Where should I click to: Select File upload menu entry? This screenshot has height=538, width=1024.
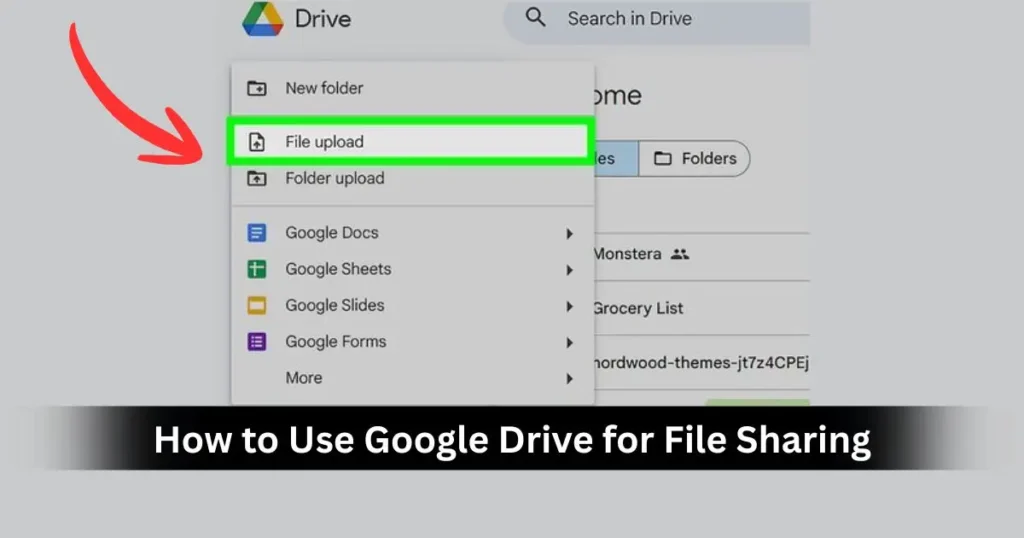coord(410,142)
